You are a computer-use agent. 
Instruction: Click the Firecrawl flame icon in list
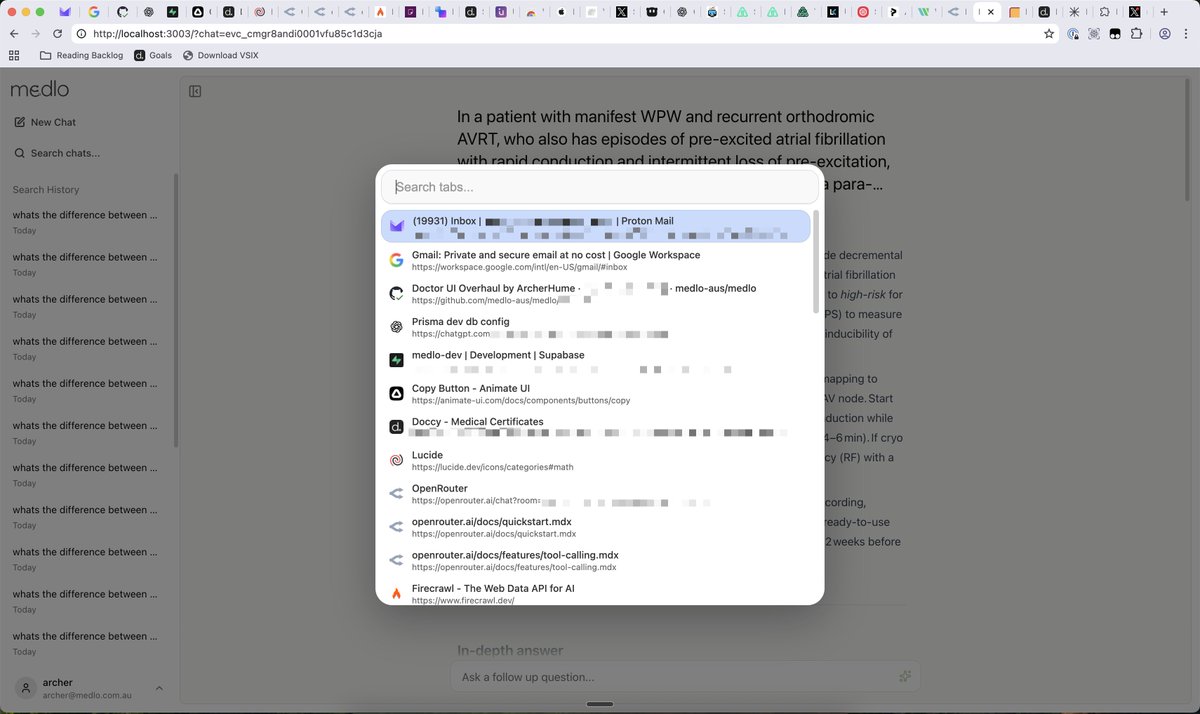(396, 593)
